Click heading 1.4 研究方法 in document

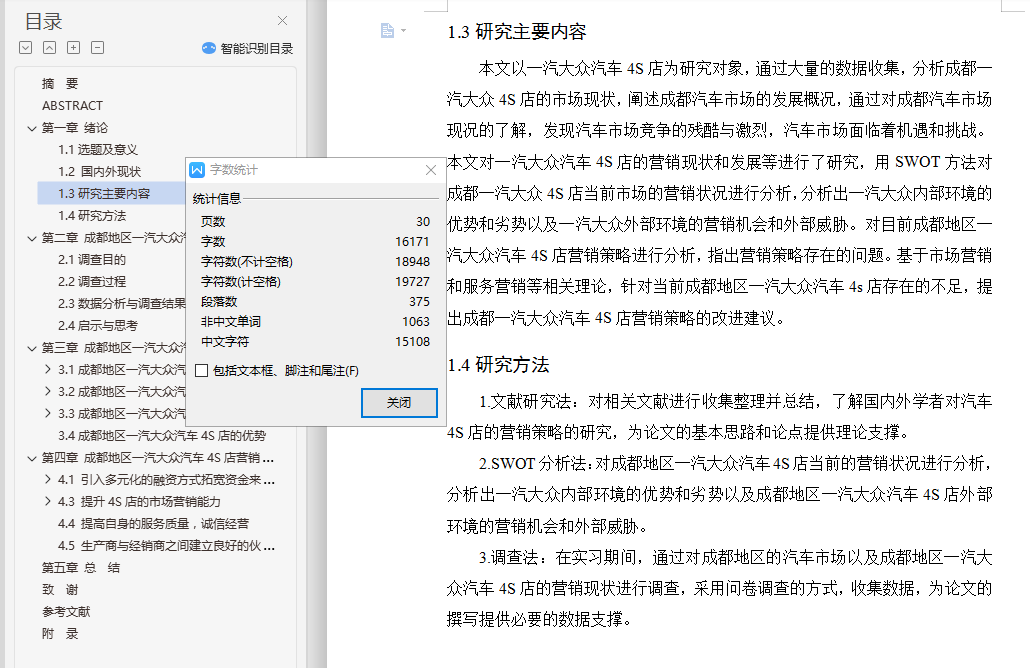498,365
